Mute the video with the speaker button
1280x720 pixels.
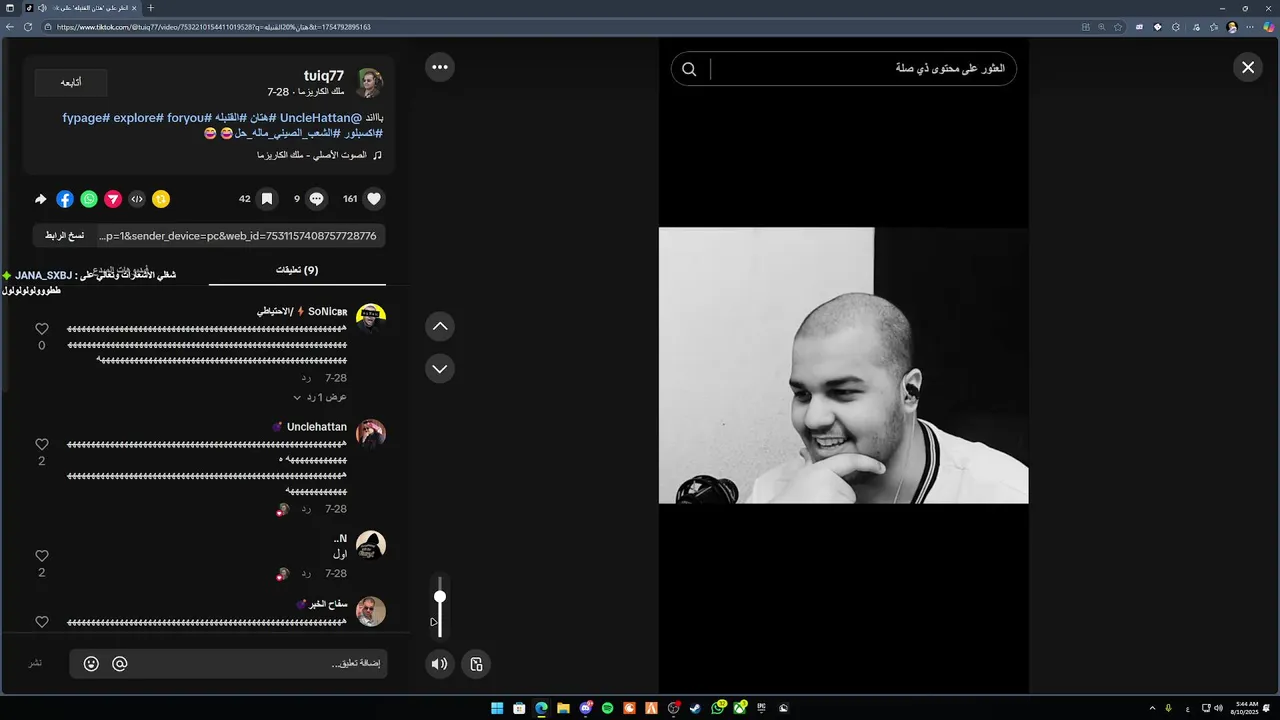(x=439, y=664)
